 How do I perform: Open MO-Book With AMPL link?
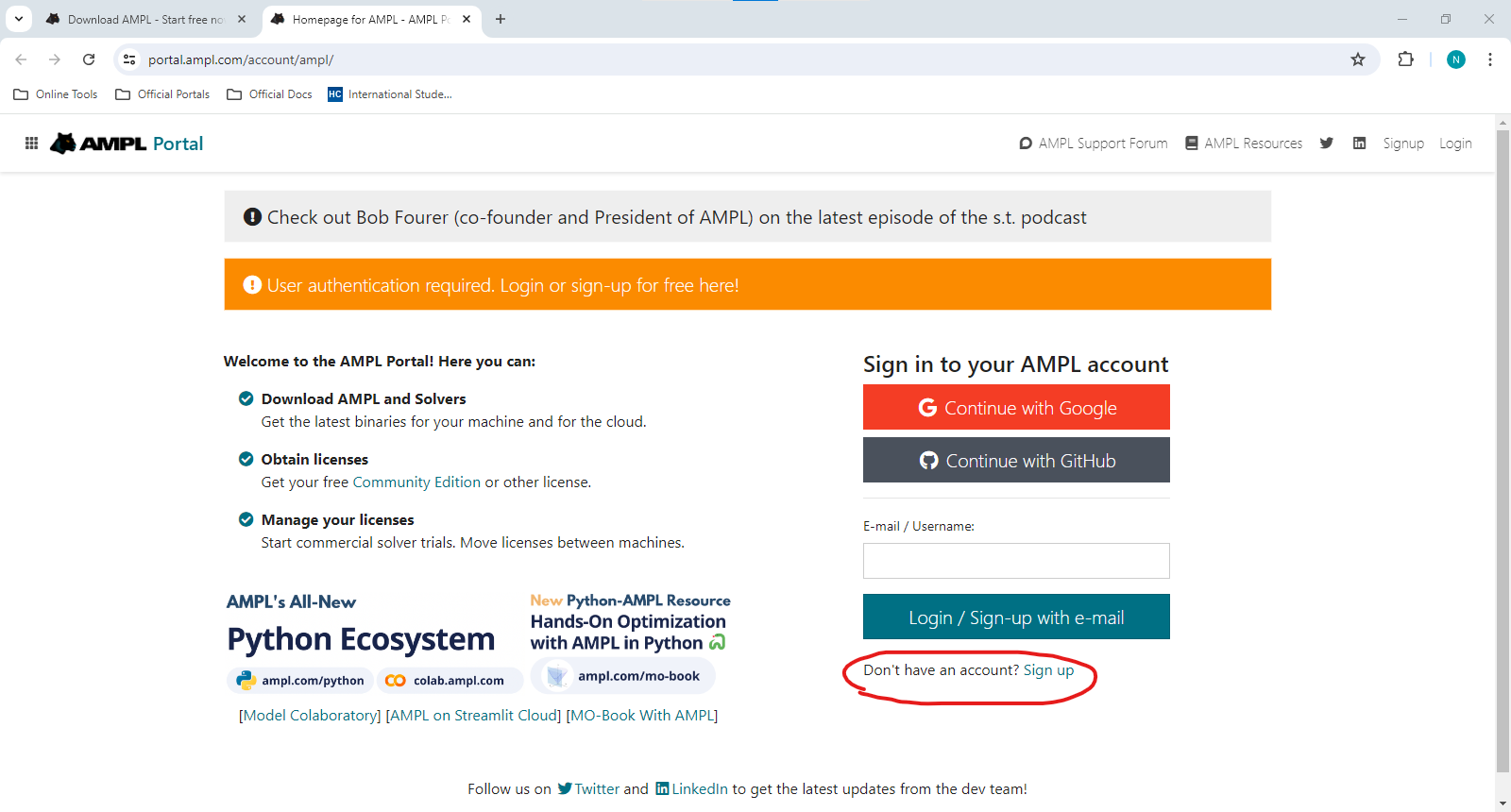(642, 716)
